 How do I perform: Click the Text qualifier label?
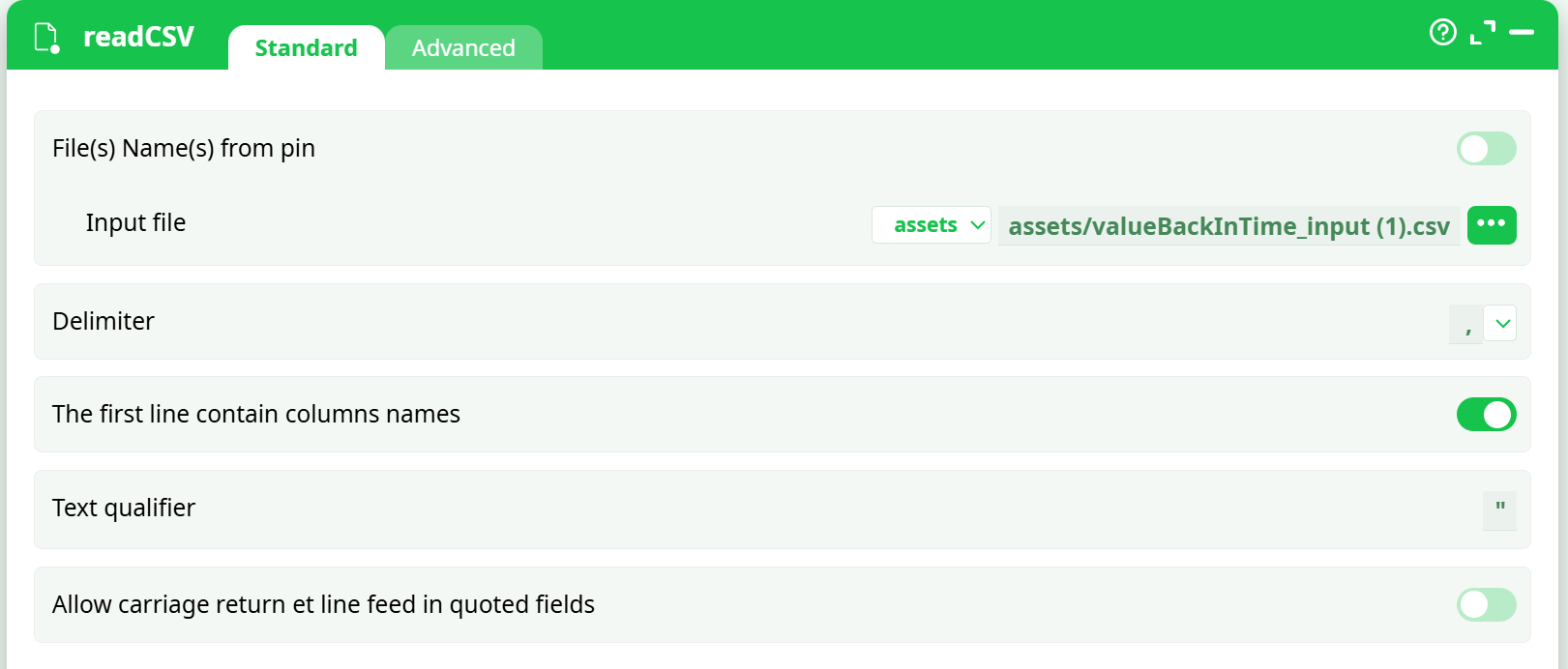pos(124,508)
